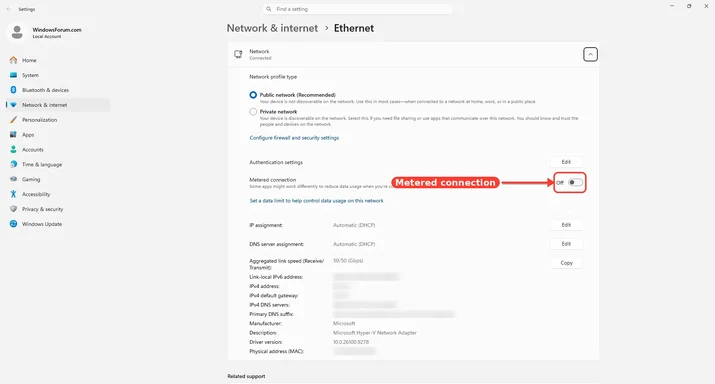
Task: Open the Gaming settings page
Action: coord(58,179)
